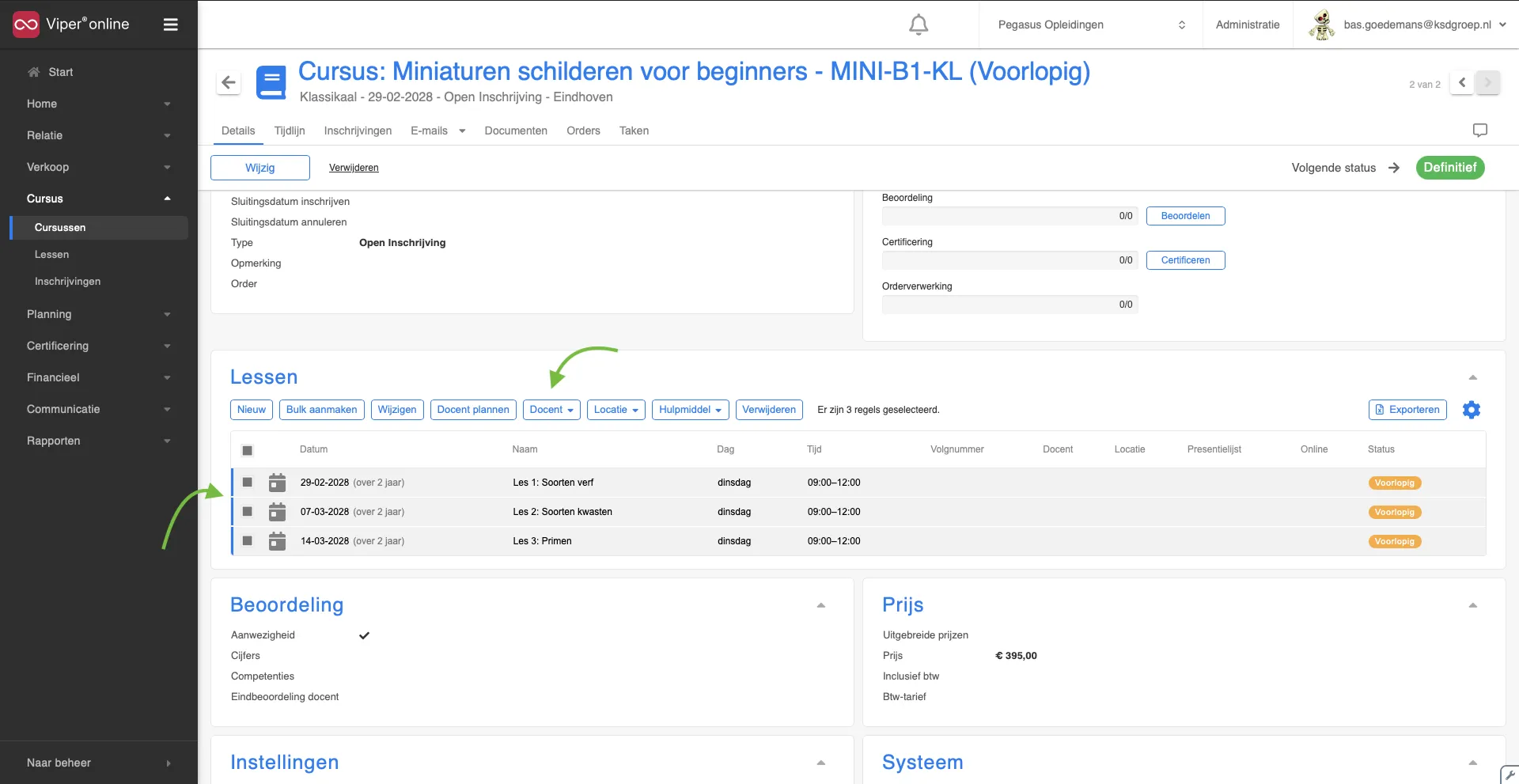Switch to the Inschrijvingen tab

tap(358, 131)
